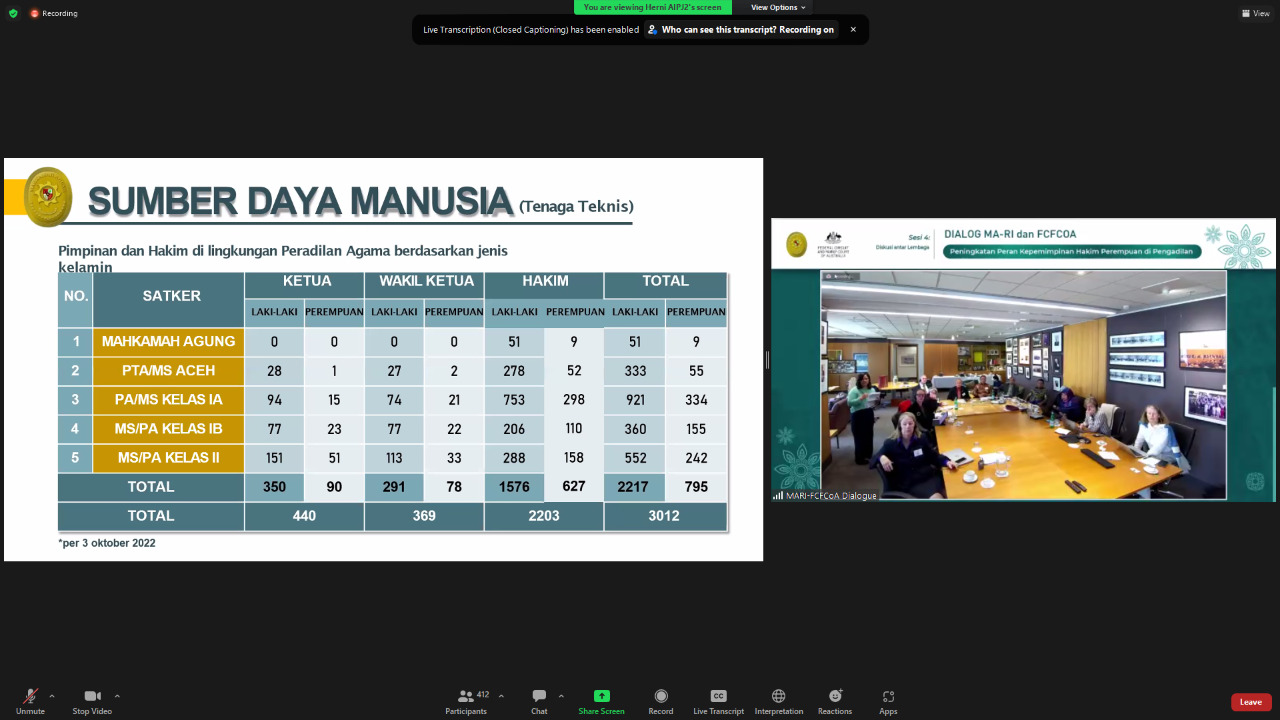Click the divider handle between screen and video
The width and height of the screenshot is (1280, 720).
point(767,360)
